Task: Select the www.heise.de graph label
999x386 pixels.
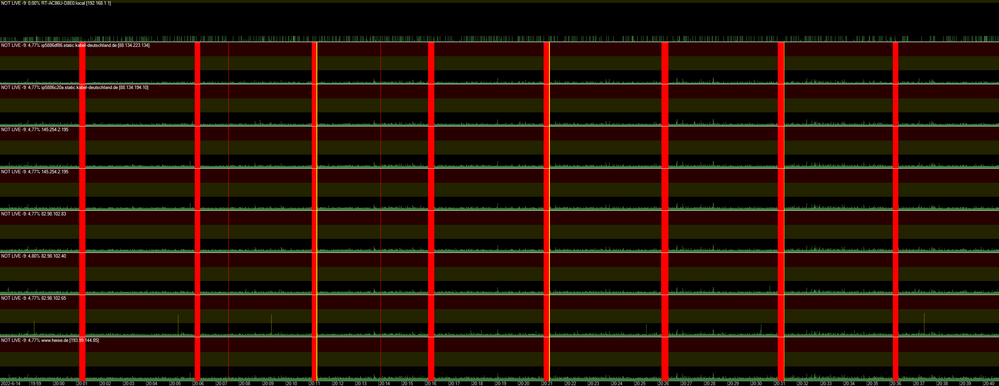Action: (50, 340)
